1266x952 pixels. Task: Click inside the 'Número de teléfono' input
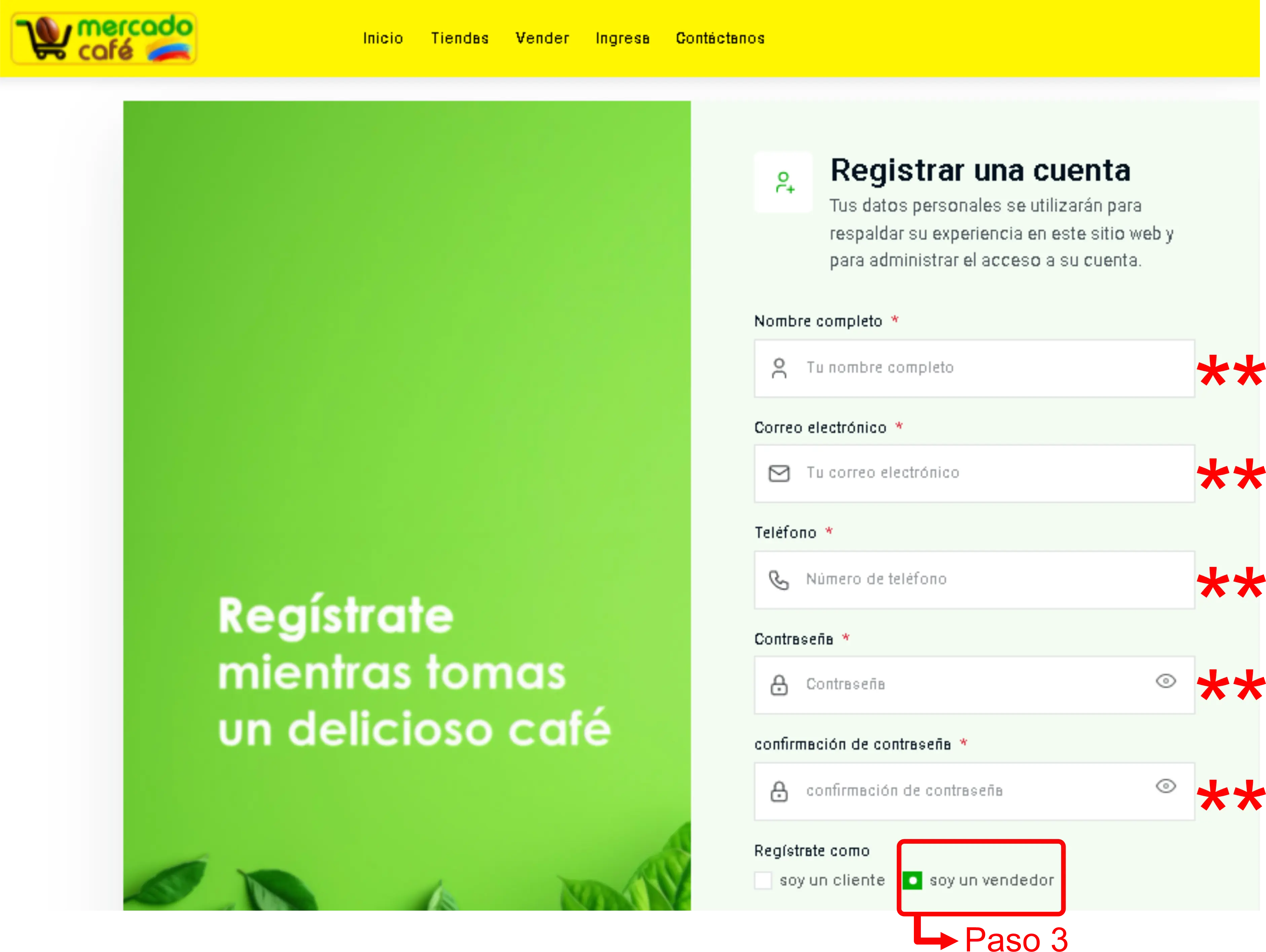[x=973, y=579]
